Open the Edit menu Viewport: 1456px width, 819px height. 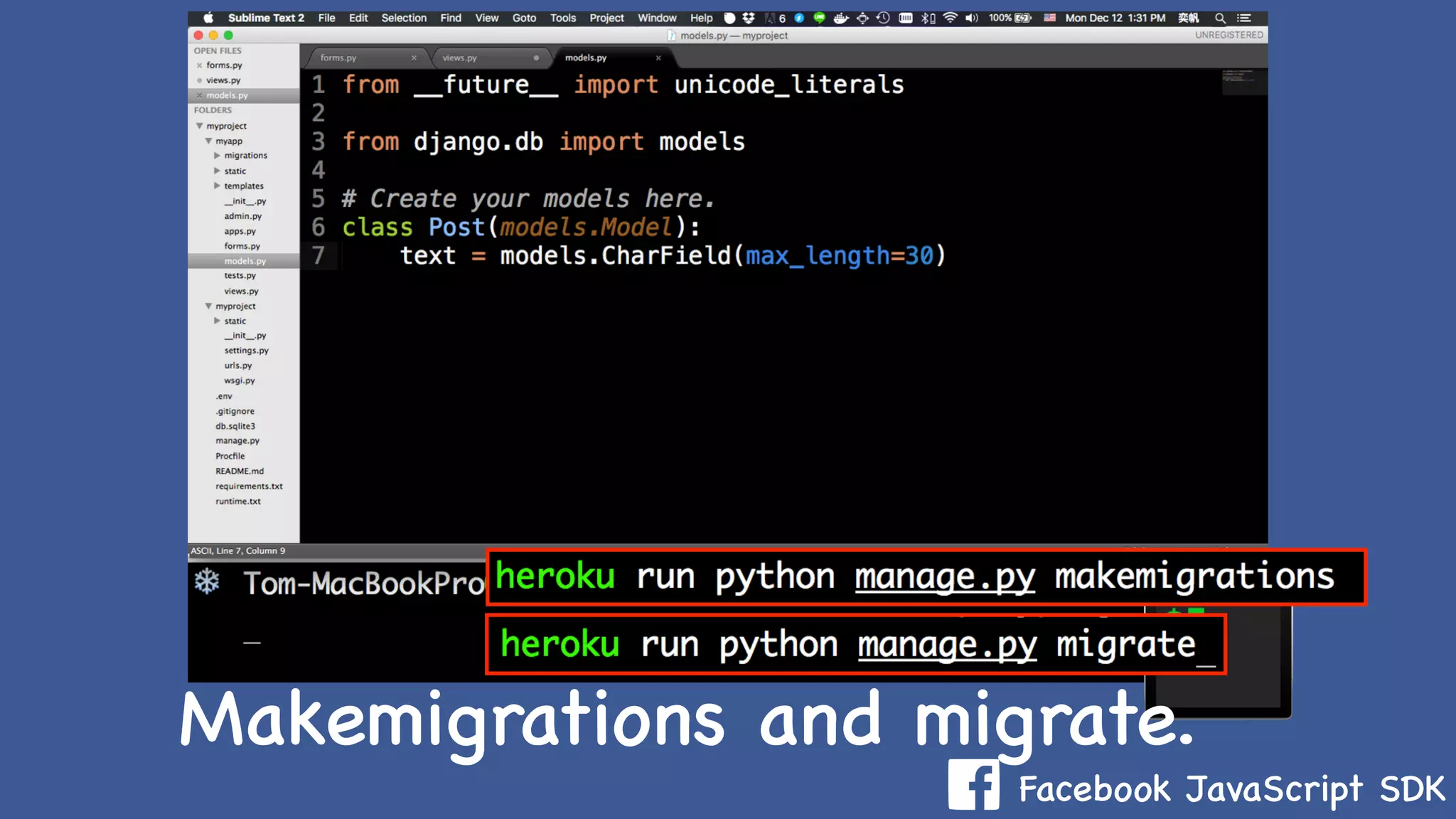[x=358, y=18]
